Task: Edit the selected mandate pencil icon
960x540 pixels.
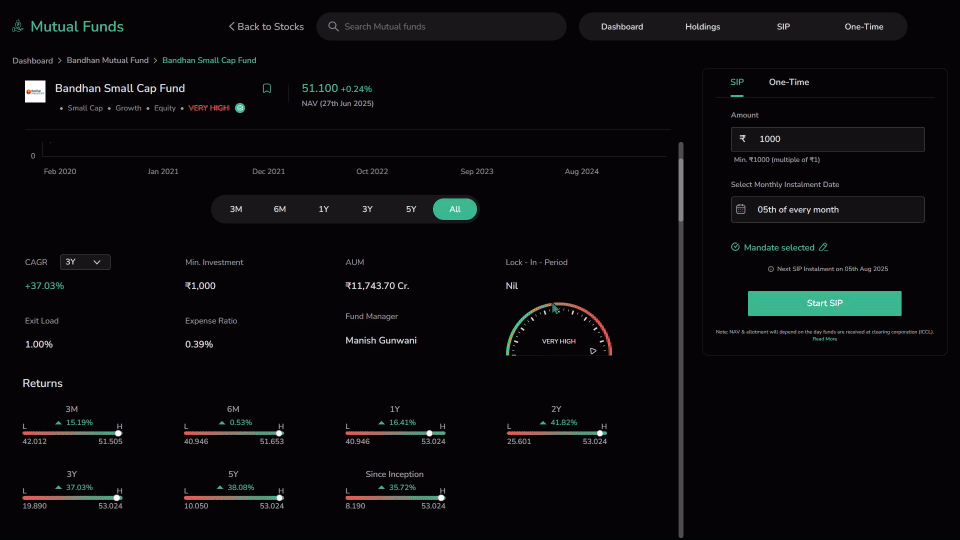Action: point(823,247)
